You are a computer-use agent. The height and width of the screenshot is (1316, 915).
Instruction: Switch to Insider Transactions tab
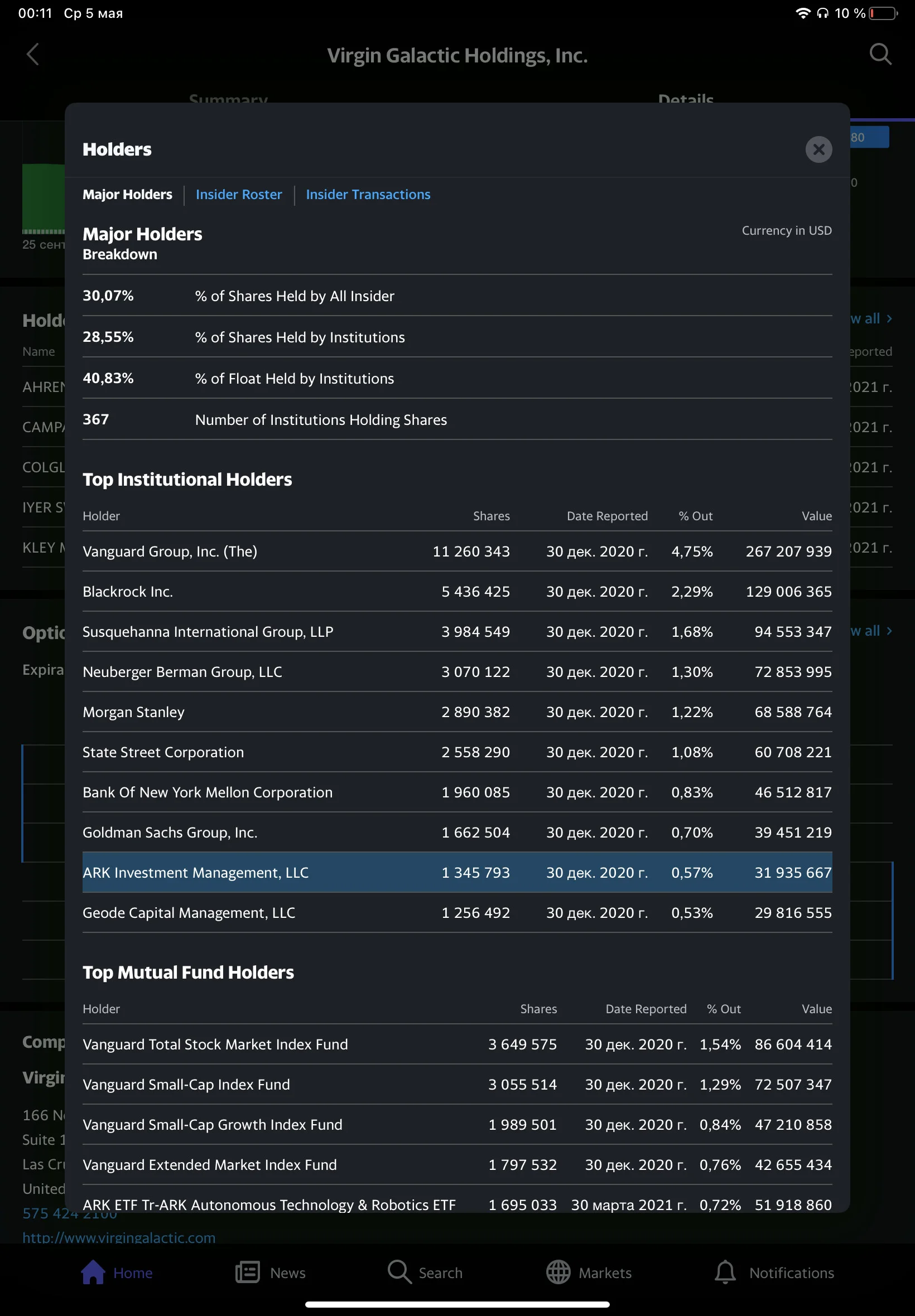(x=368, y=195)
